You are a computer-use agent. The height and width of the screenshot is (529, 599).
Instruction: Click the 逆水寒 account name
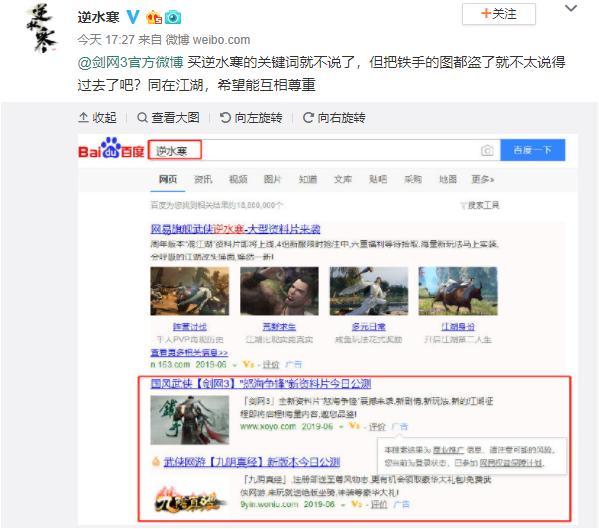point(99,17)
